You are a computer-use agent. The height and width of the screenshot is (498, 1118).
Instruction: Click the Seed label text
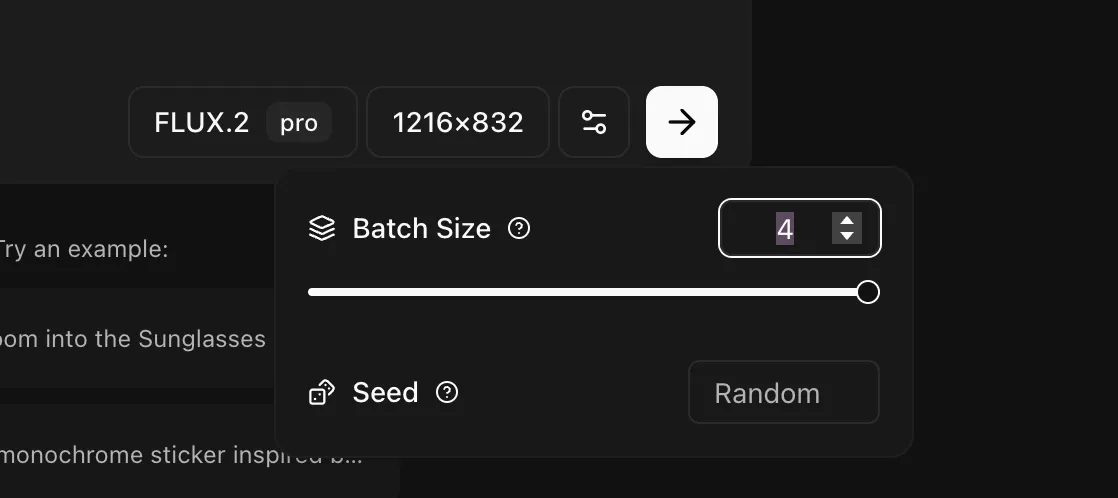[x=385, y=393]
